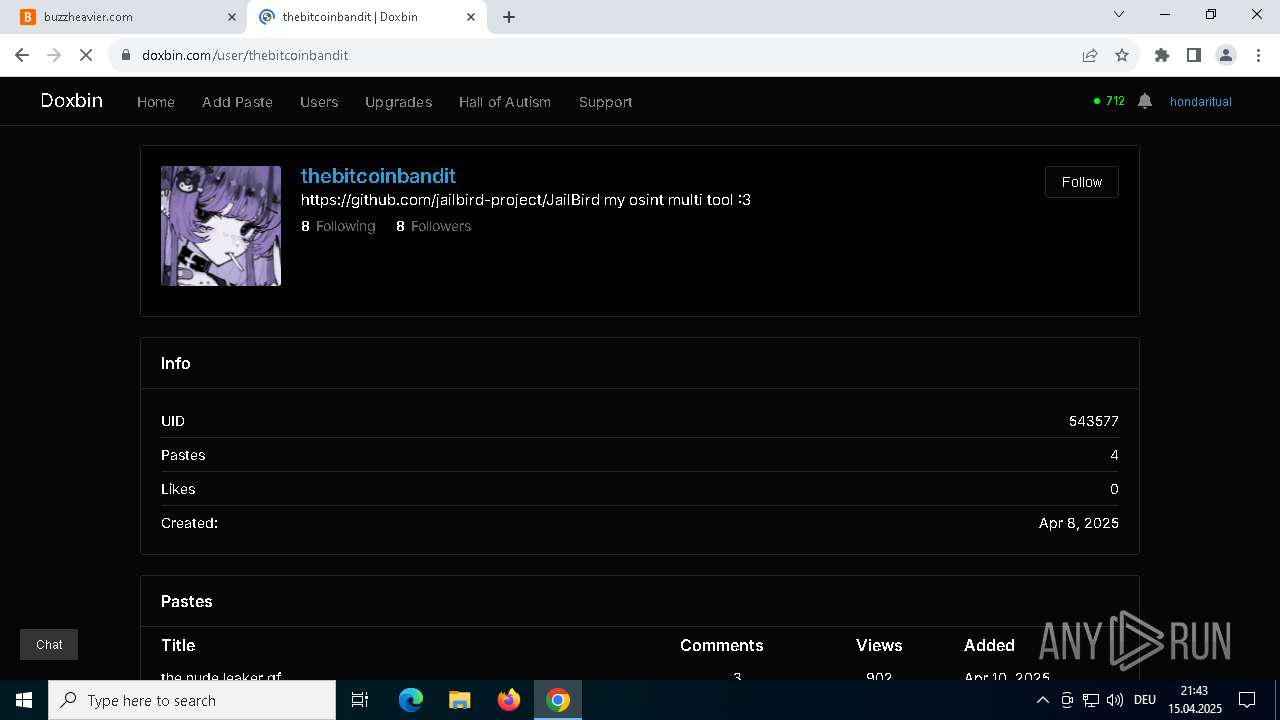
Task: Open the extensions puzzle icon
Action: [1162, 55]
